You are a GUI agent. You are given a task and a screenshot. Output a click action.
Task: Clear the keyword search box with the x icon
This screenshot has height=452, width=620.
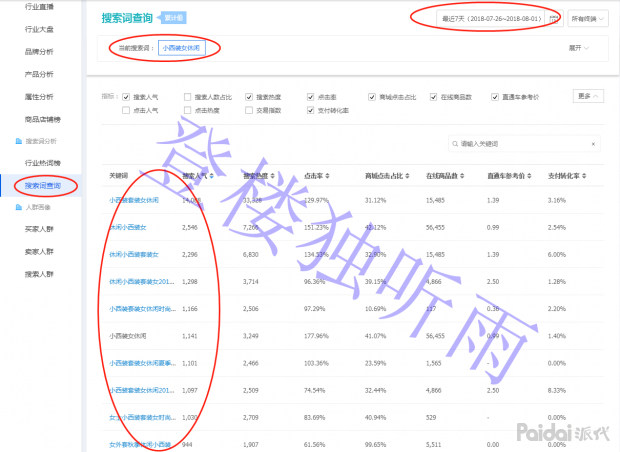click(x=593, y=144)
